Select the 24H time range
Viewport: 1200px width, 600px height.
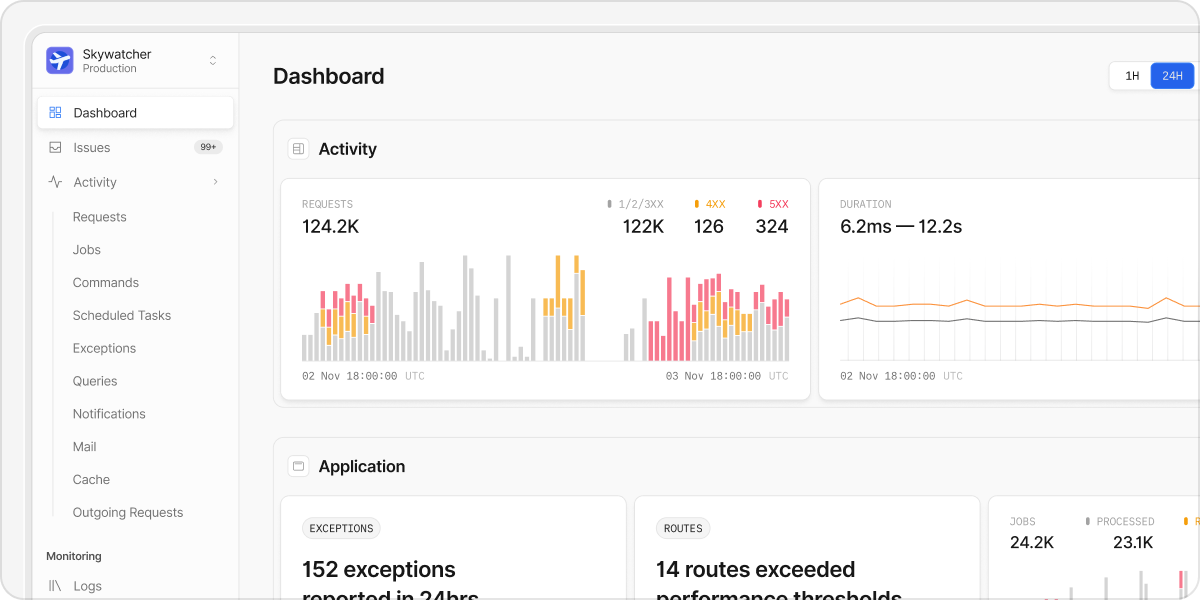click(1172, 76)
